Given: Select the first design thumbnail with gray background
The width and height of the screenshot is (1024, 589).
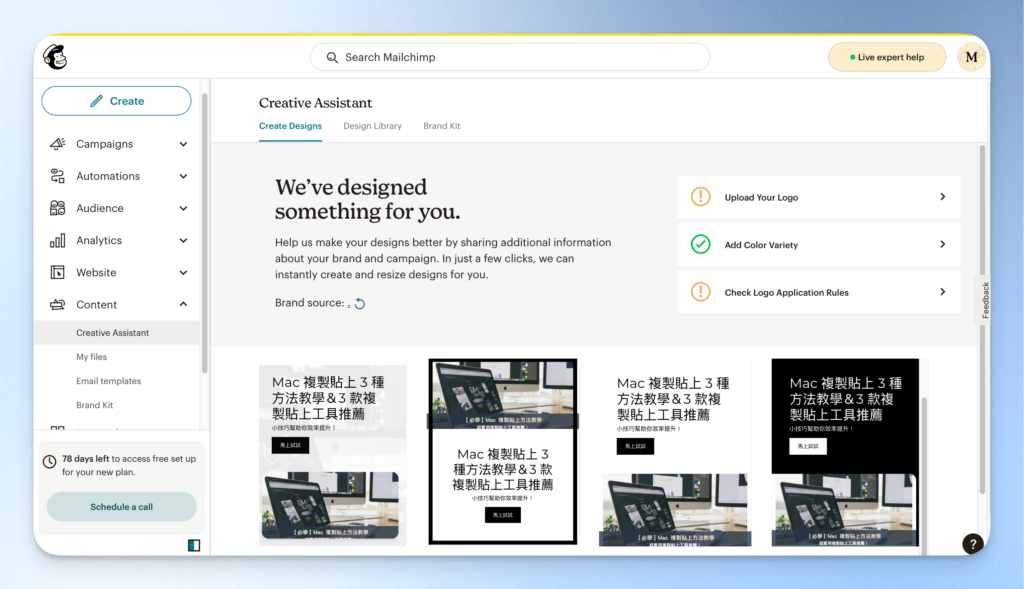Looking at the screenshot, I should click(x=332, y=455).
